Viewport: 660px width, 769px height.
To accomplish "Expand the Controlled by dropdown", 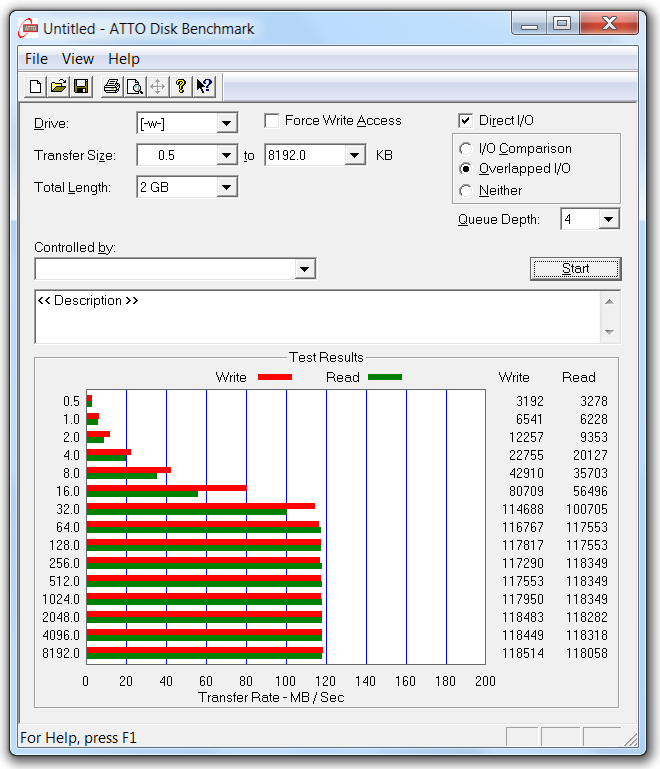I will tap(305, 269).
